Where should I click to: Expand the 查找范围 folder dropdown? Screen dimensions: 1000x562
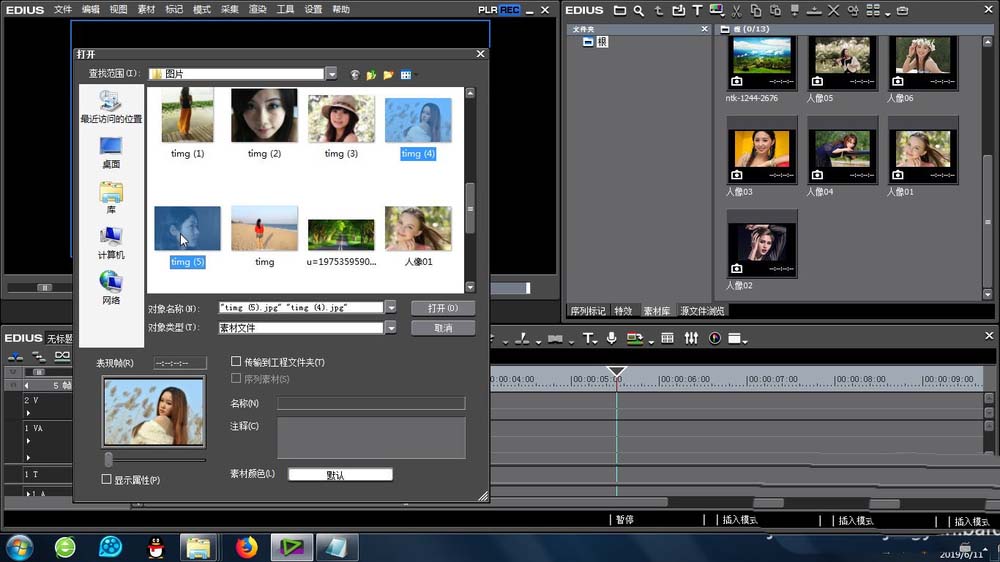point(331,74)
